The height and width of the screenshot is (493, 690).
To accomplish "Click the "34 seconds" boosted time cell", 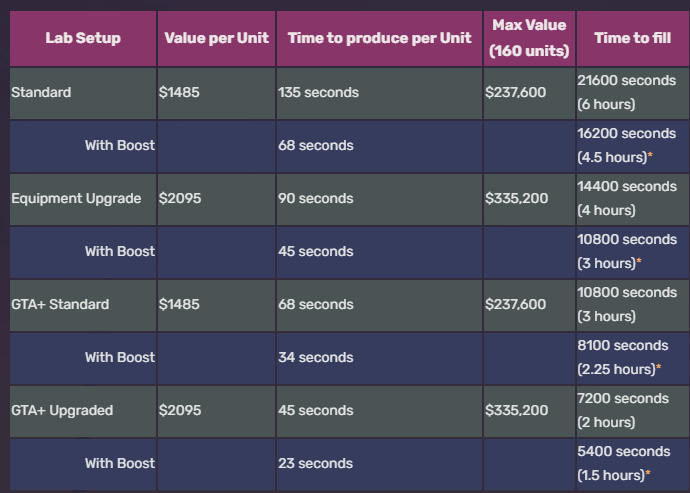I will [x=315, y=357].
